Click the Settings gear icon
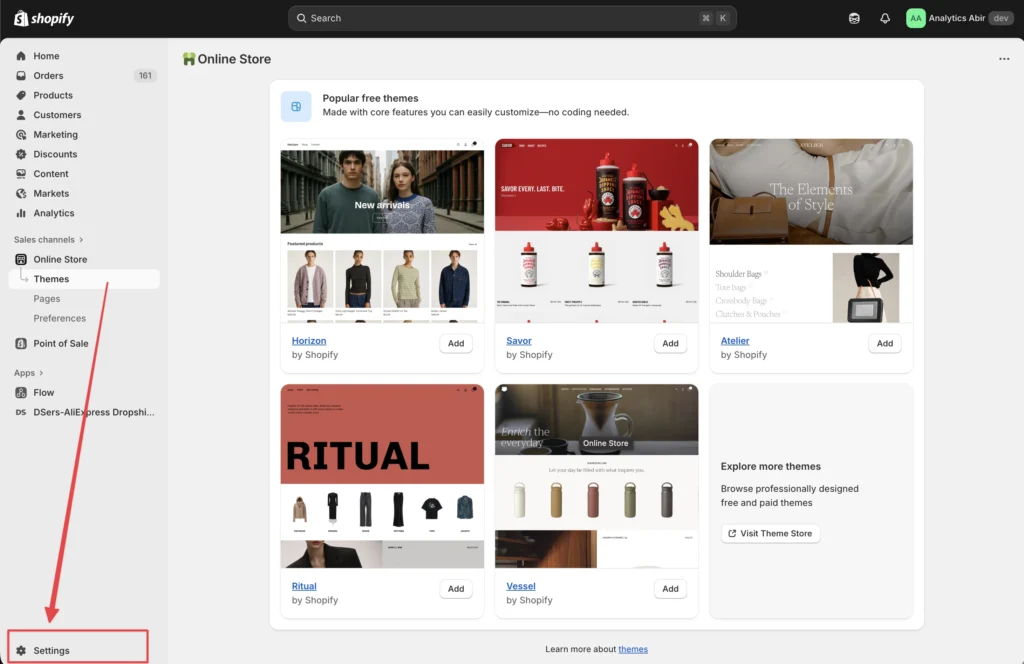Screen dimensions: 1024x664 [x=21, y=650]
